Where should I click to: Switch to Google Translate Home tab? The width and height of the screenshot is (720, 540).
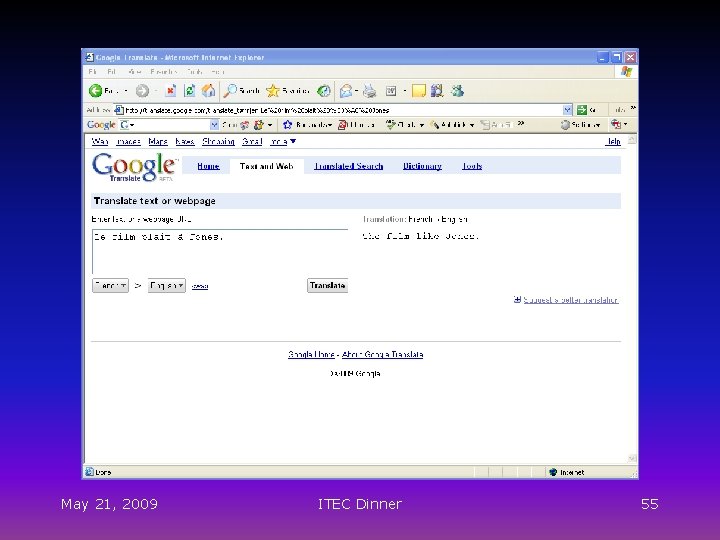(208, 166)
